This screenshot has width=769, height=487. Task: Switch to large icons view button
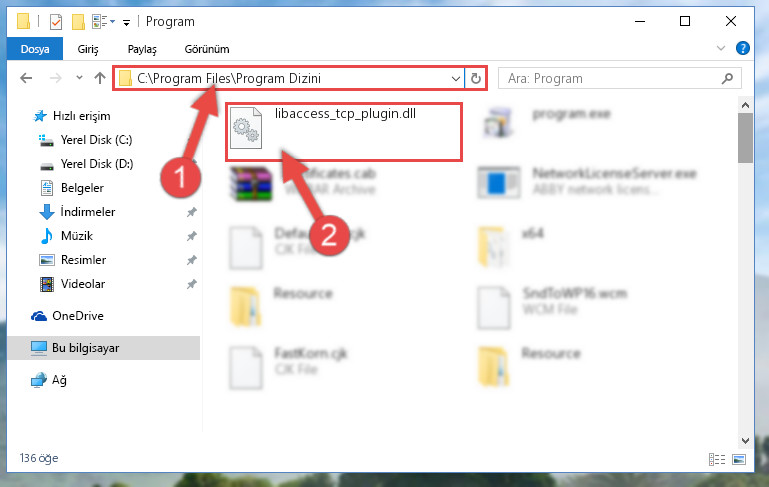(x=739, y=459)
